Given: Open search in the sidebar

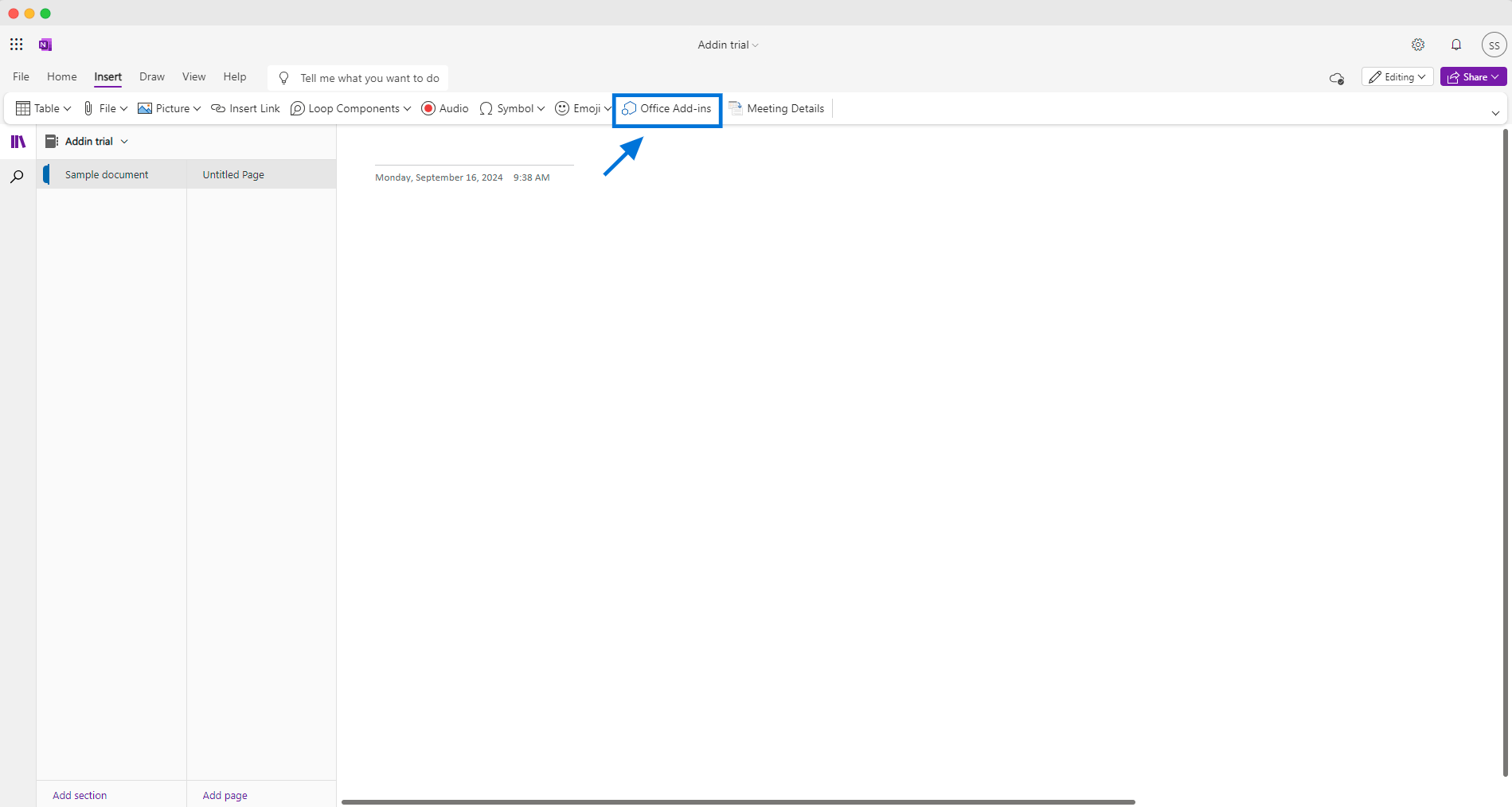Looking at the screenshot, I should point(17,176).
